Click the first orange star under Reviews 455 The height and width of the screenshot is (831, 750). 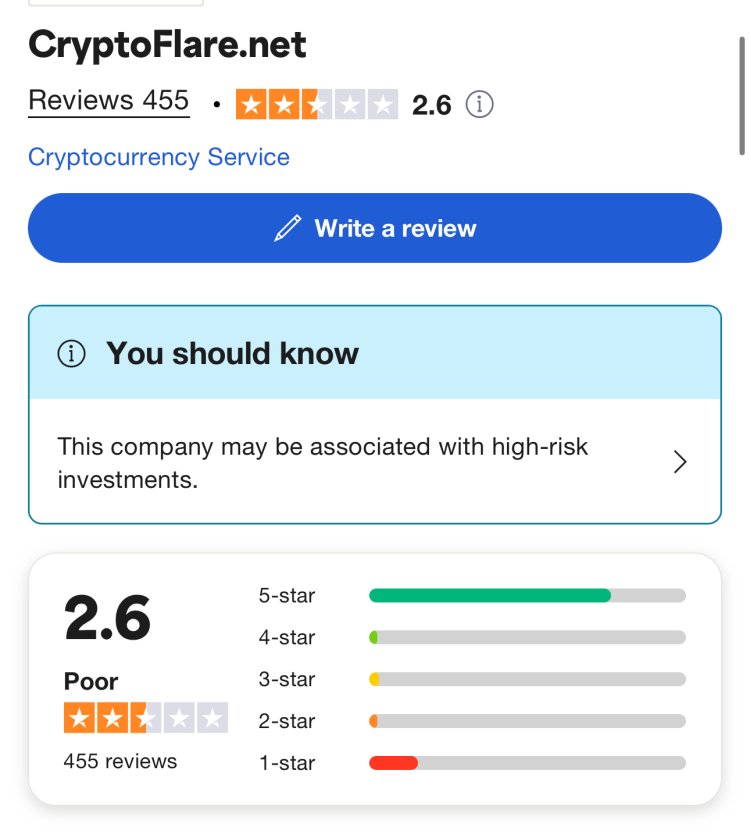click(252, 103)
